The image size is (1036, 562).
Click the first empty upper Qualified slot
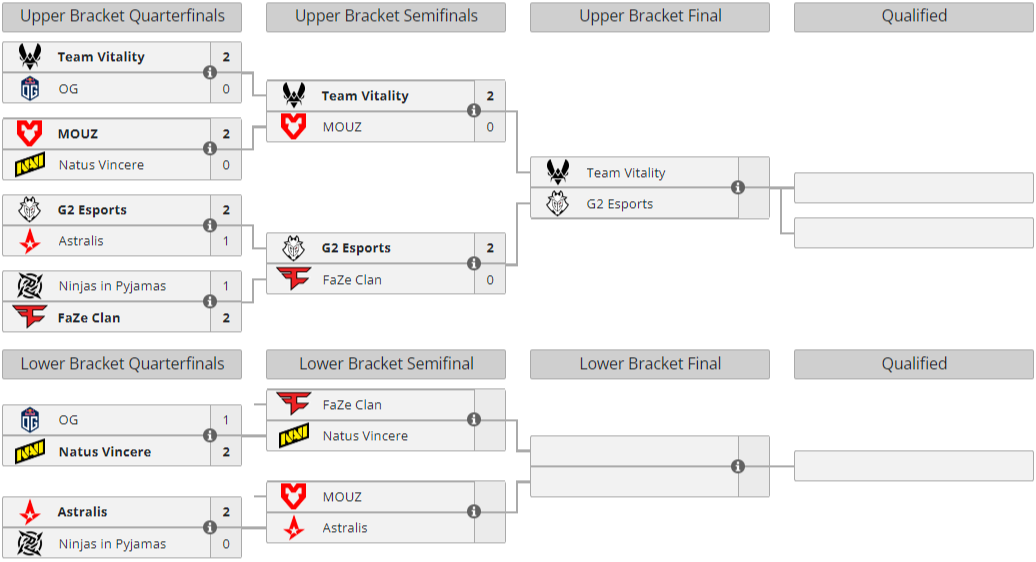pyautogui.click(x=913, y=187)
